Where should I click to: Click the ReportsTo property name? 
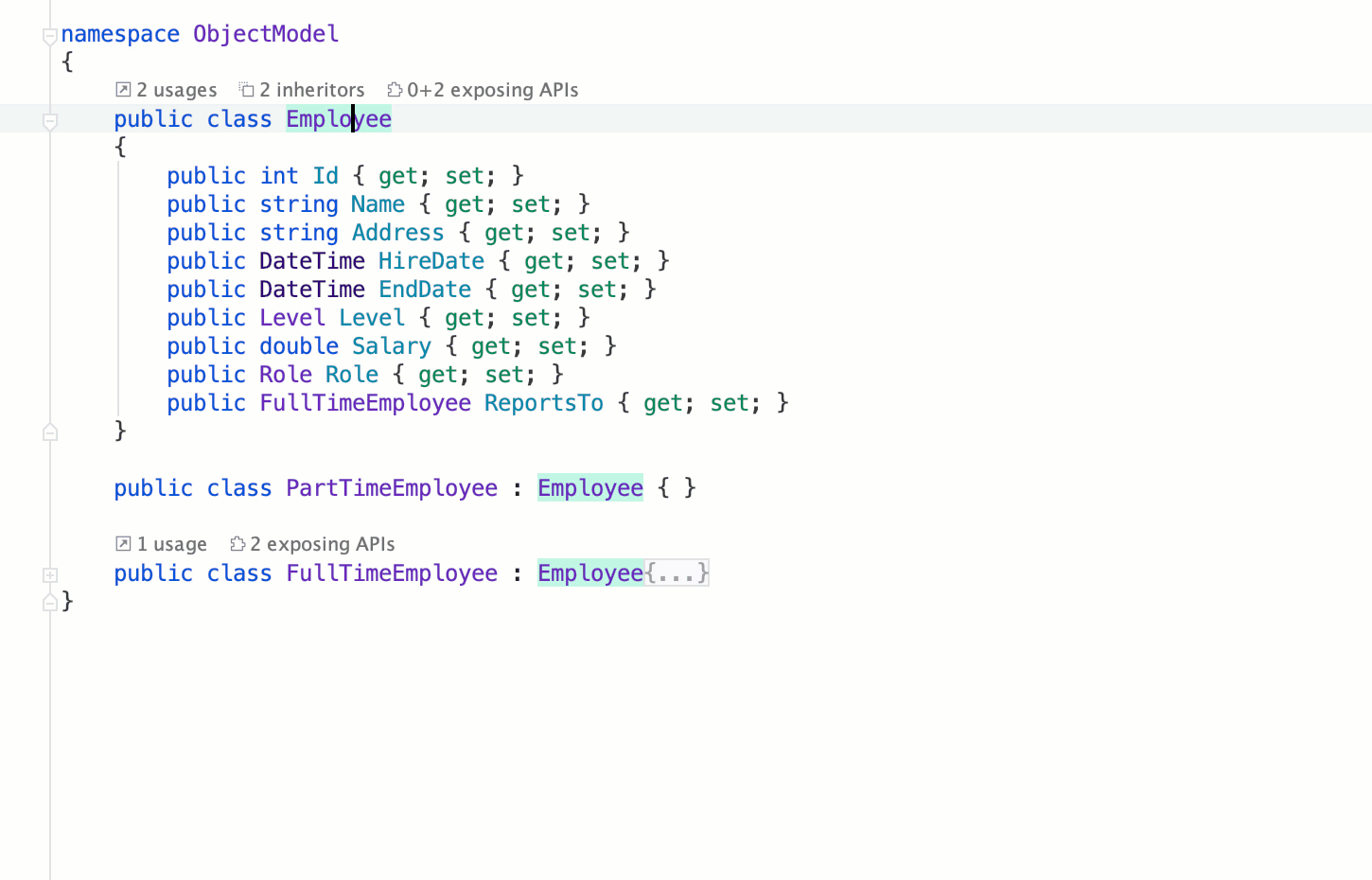point(543,402)
